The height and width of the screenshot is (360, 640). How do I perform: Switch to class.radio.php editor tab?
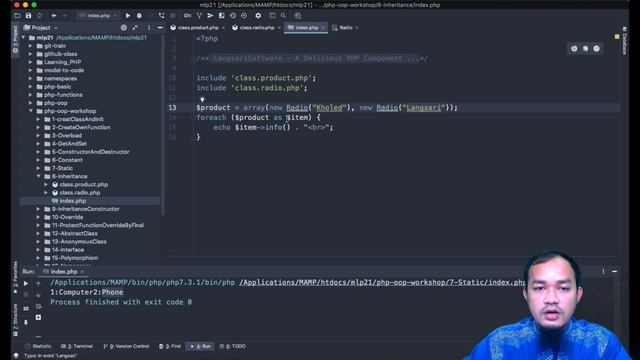pyautogui.click(x=256, y=28)
